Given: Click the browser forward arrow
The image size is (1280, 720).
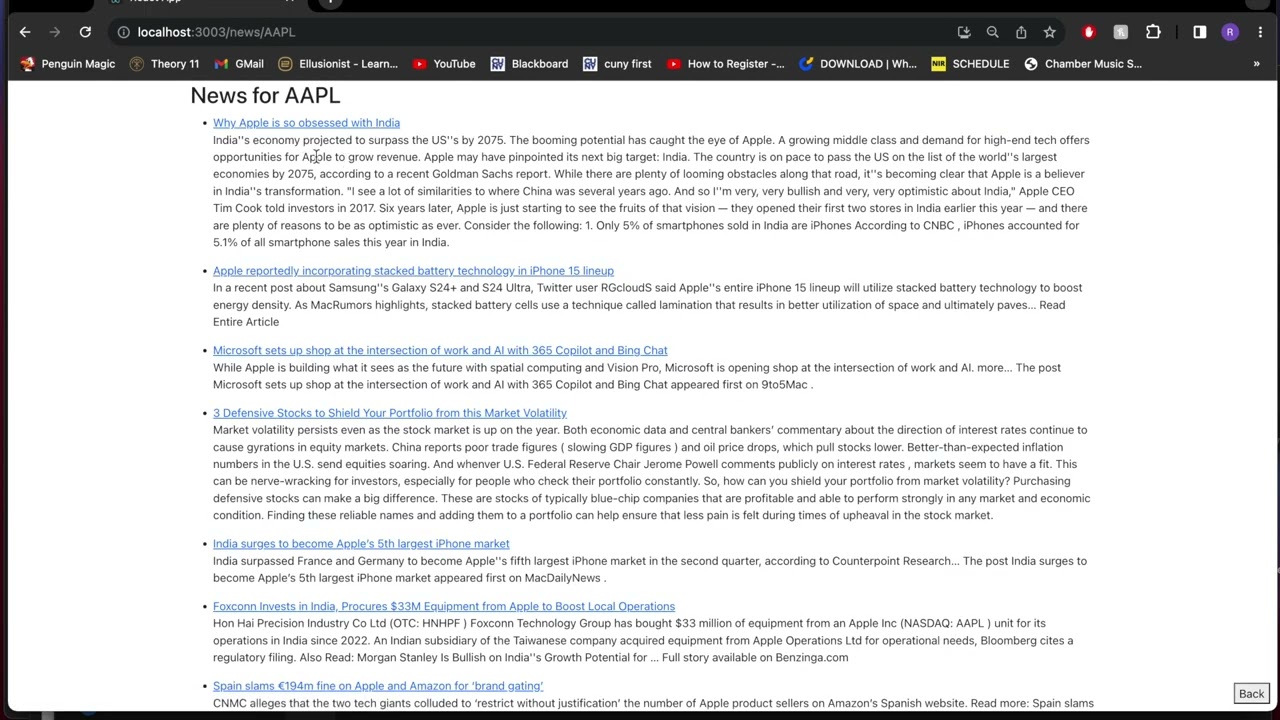Looking at the screenshot, I should coord(55,32).
